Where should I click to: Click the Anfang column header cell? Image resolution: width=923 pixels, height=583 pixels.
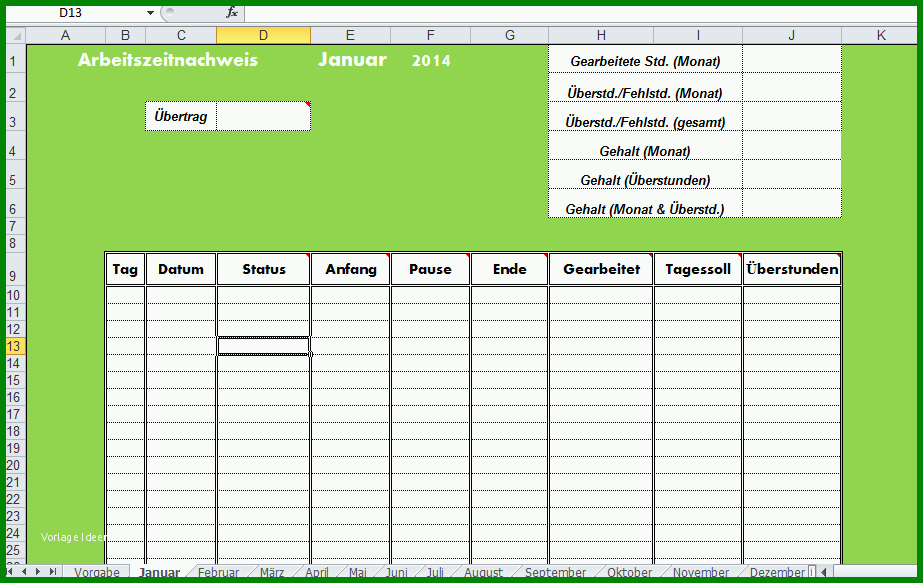[350, 269]
